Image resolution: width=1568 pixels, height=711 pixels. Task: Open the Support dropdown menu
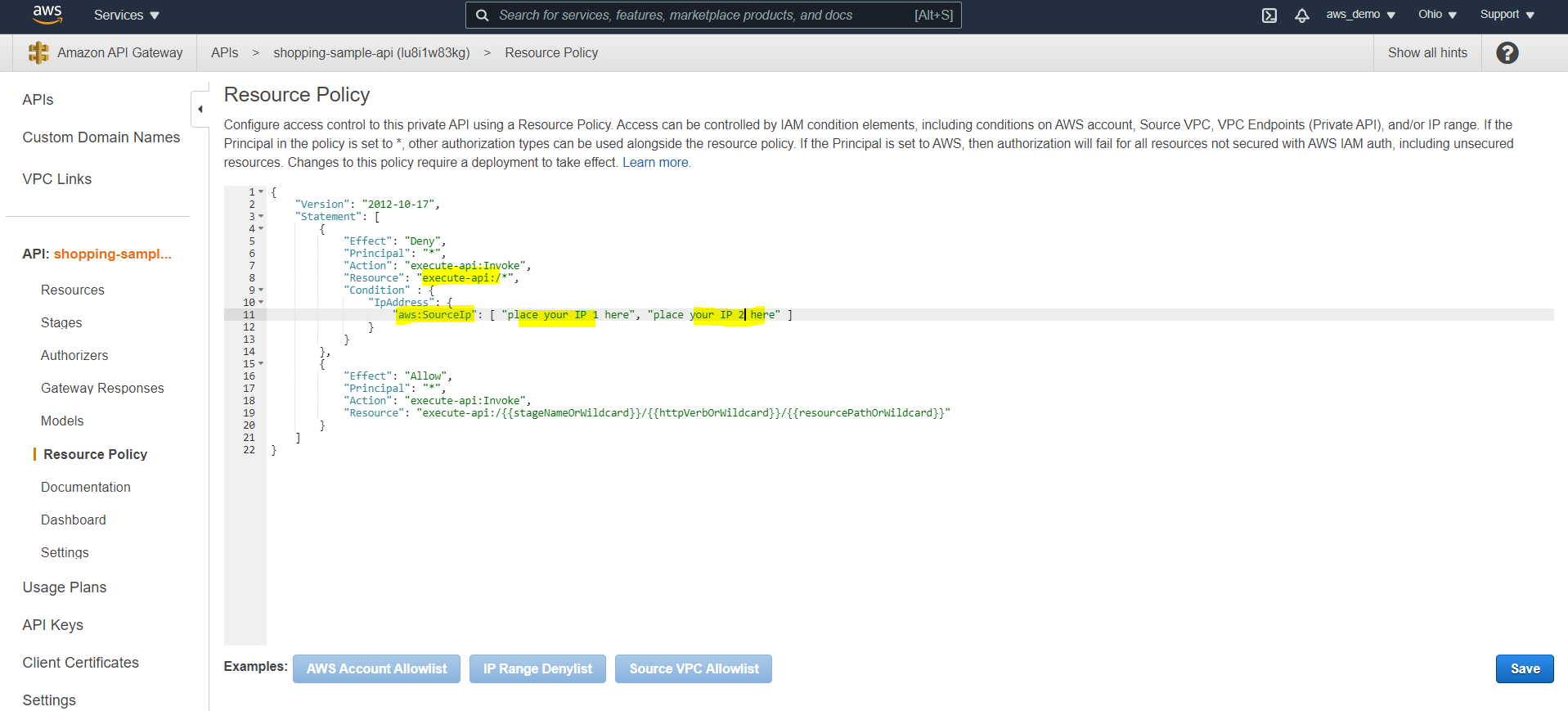tap(1507, 15)
